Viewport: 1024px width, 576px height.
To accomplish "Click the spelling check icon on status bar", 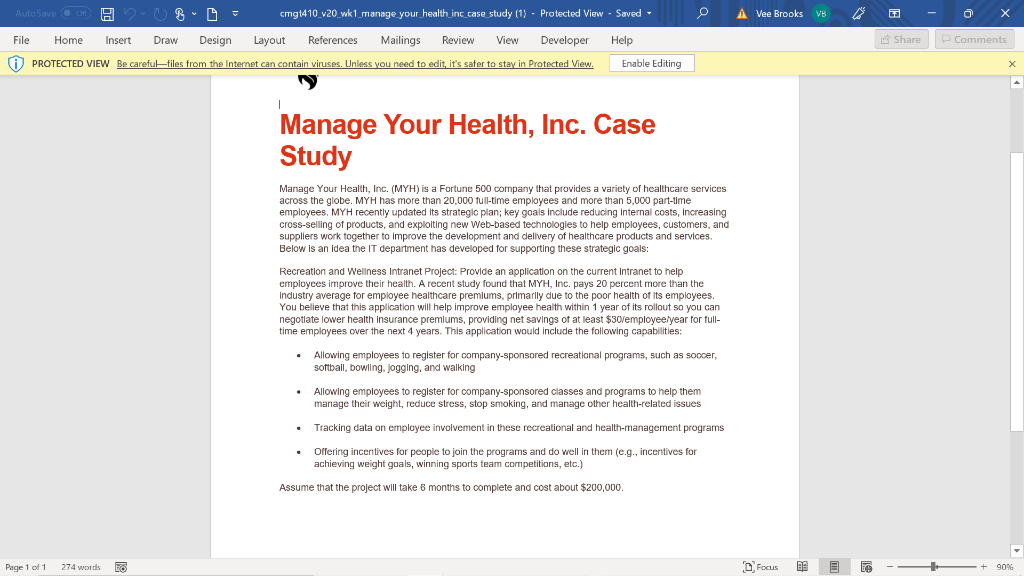I will click(x=120, y=566).
